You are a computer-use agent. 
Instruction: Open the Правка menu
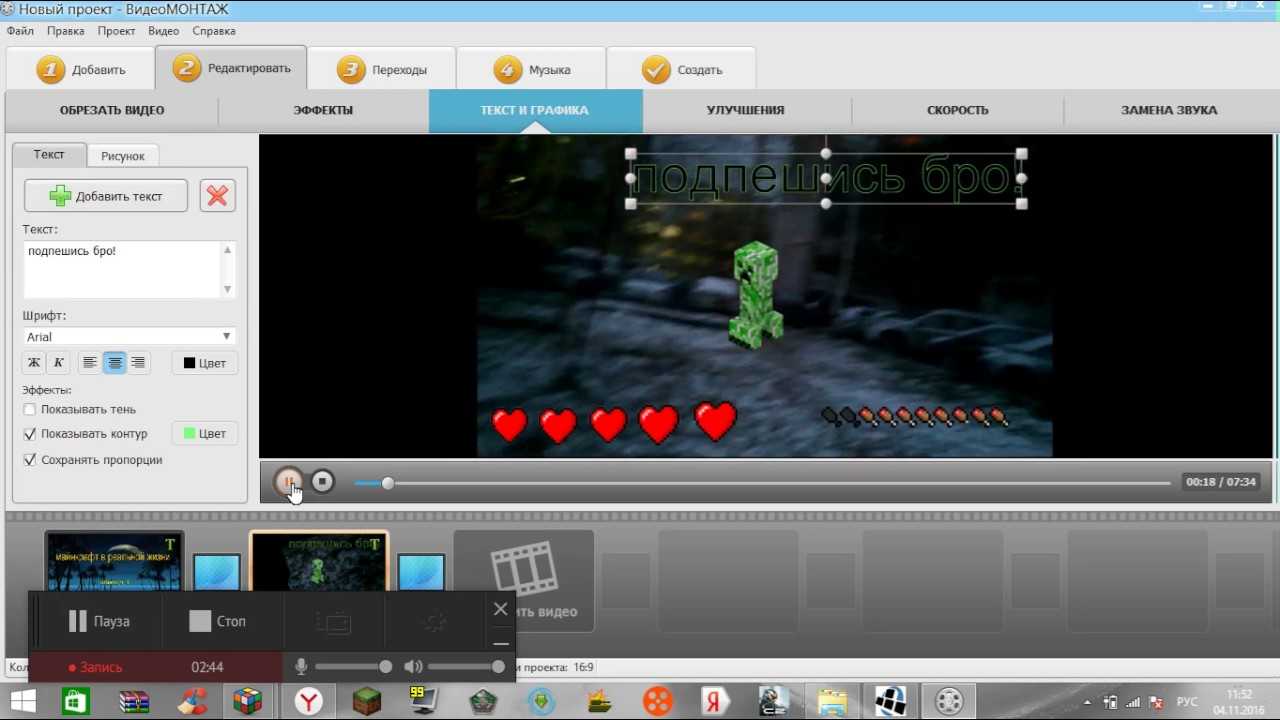point(65,31)
